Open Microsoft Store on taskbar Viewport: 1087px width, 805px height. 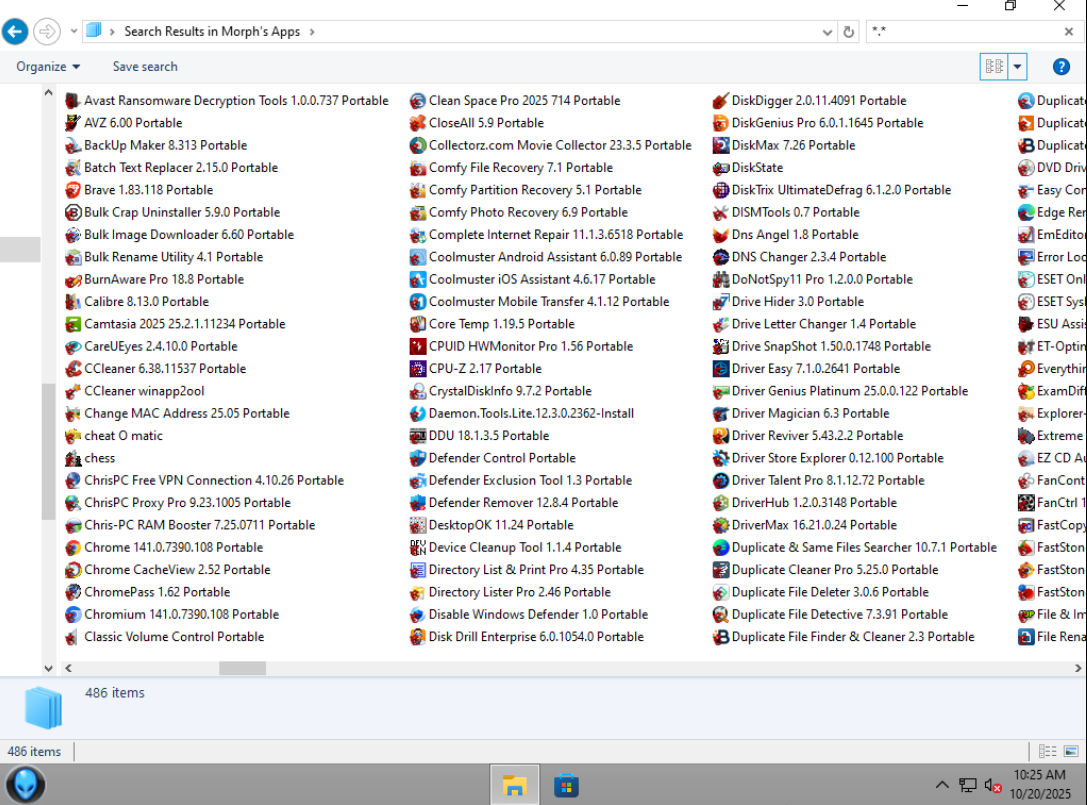tap(566, 785)
